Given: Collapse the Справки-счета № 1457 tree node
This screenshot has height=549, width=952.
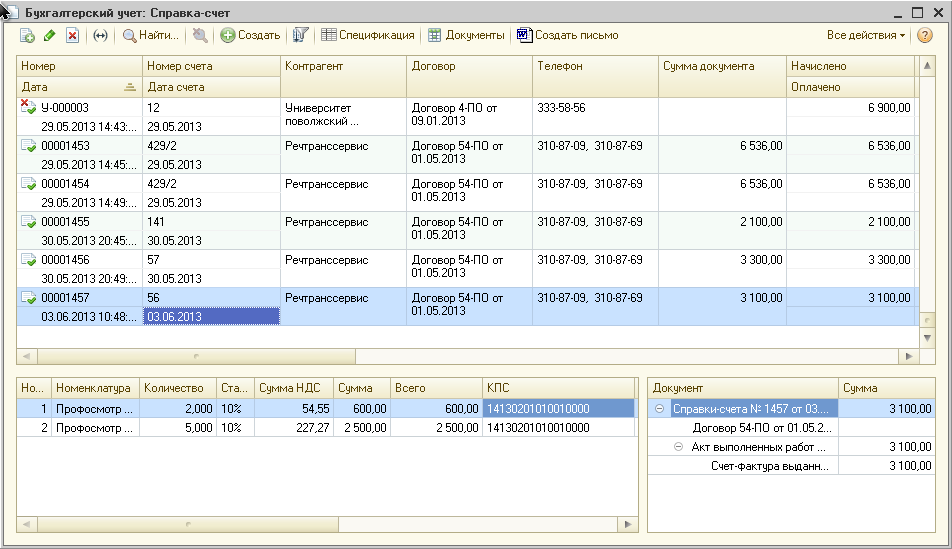Looking at the screenshot, I should [660, 409].
